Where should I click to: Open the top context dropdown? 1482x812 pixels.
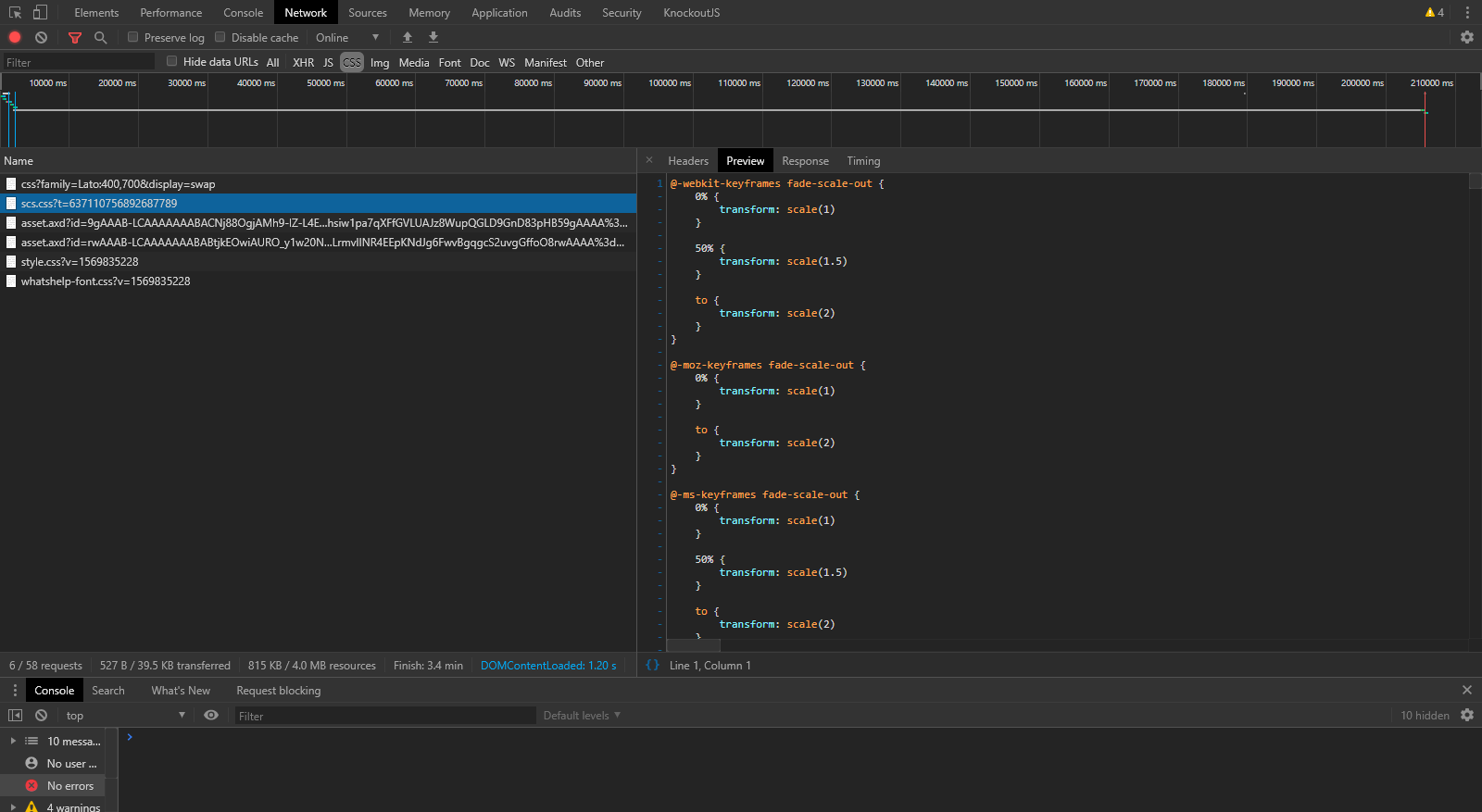point(125,715)
